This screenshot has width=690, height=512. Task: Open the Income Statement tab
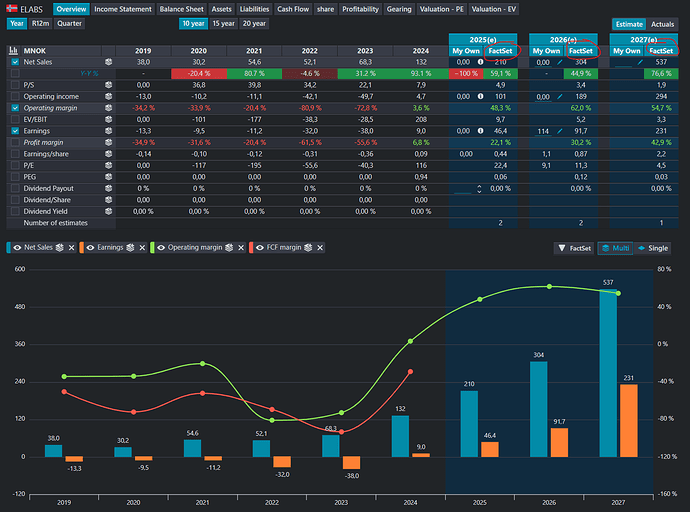pyautogui.click(x=123, y=9)
